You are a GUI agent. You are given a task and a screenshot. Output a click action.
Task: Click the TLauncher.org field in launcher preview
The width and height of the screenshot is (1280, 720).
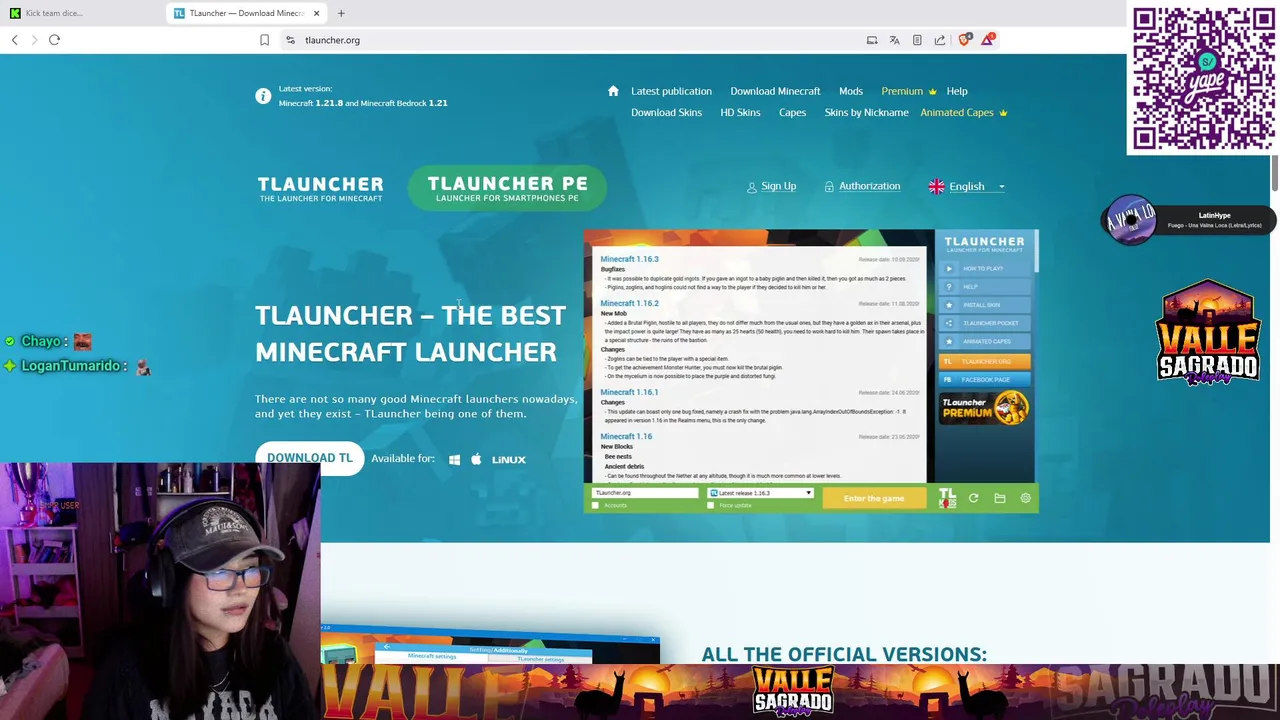[645, 493]
